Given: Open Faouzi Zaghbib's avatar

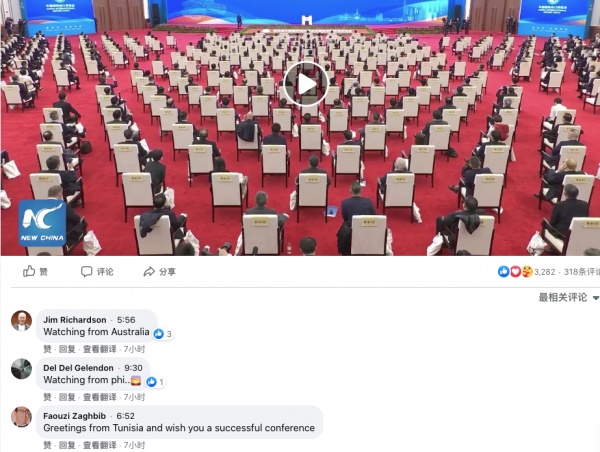Looking at the screenshot, I should 21,417.
